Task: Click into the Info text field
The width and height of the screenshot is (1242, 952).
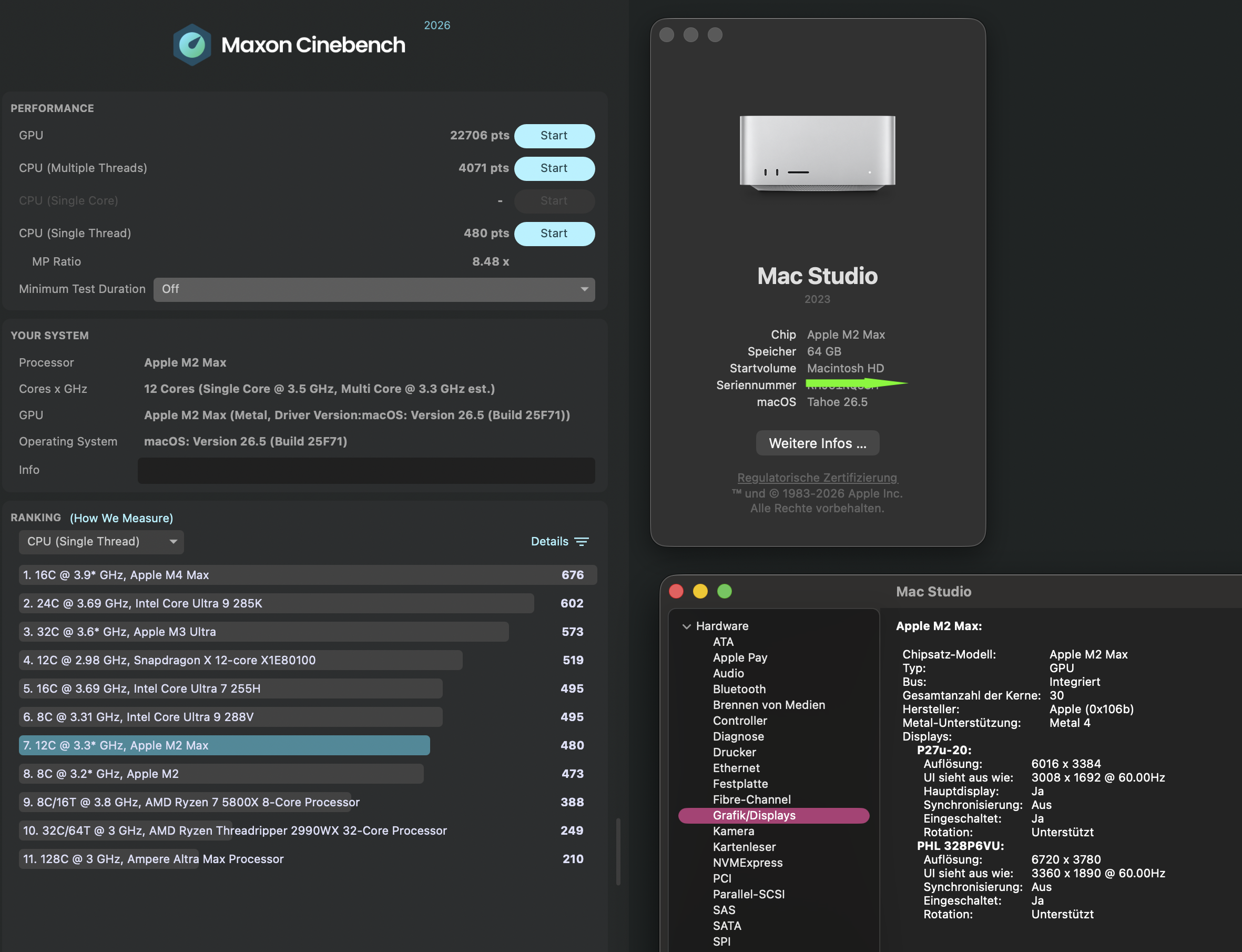Action: click(366, 470)
